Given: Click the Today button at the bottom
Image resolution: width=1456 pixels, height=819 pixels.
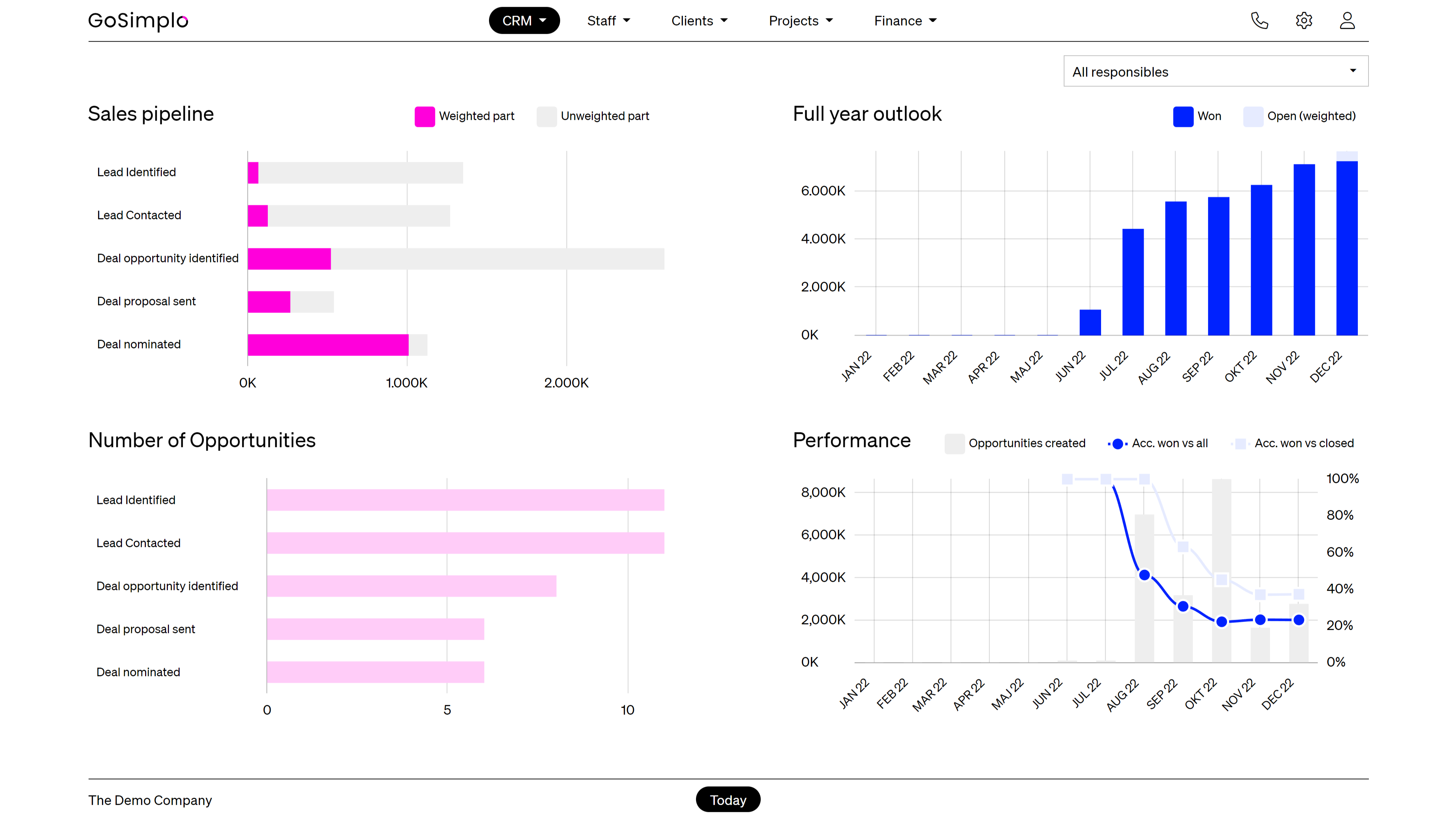Looking at the screenshot, I should pos(727,800).
